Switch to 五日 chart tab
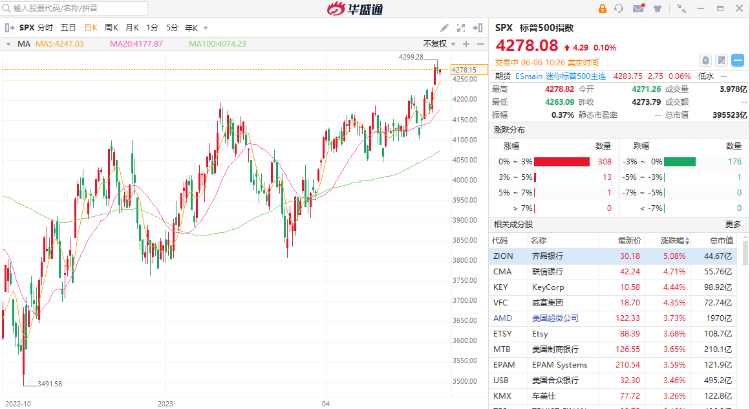The width and height of the screenshot is (750, 409). point(68,28)
